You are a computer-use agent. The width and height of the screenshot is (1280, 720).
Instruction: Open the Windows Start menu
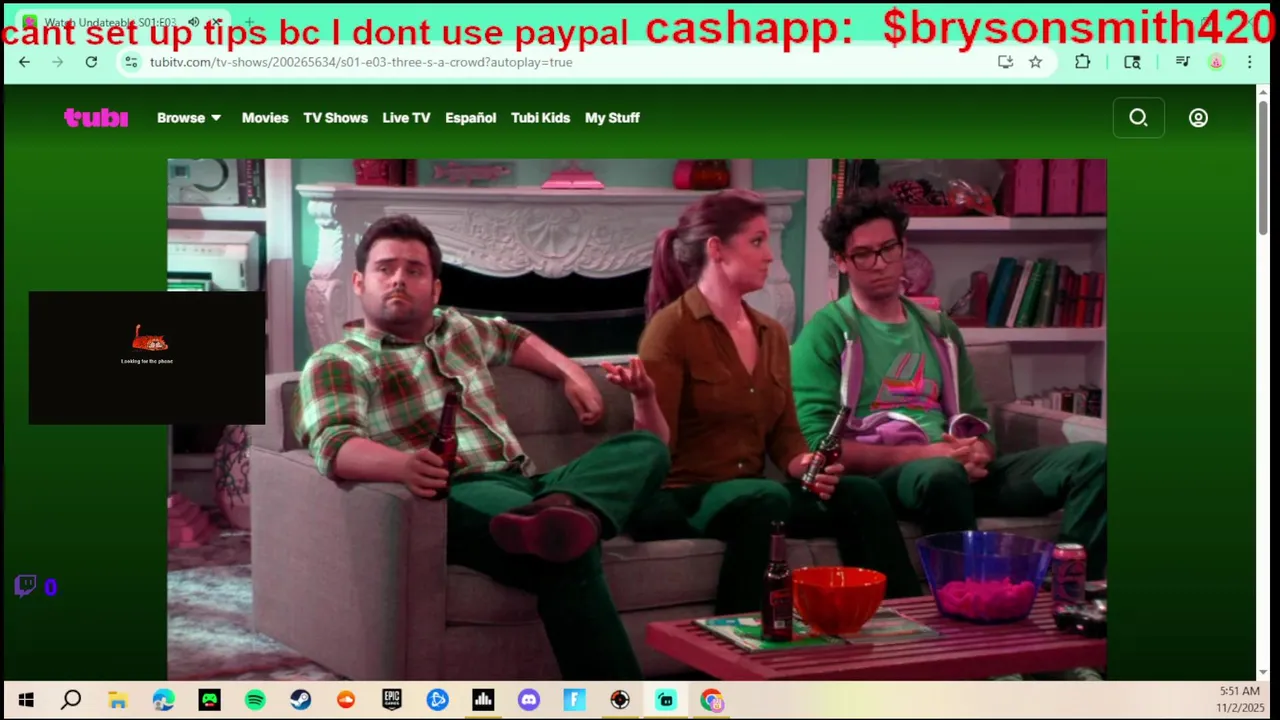pos(26,700)
